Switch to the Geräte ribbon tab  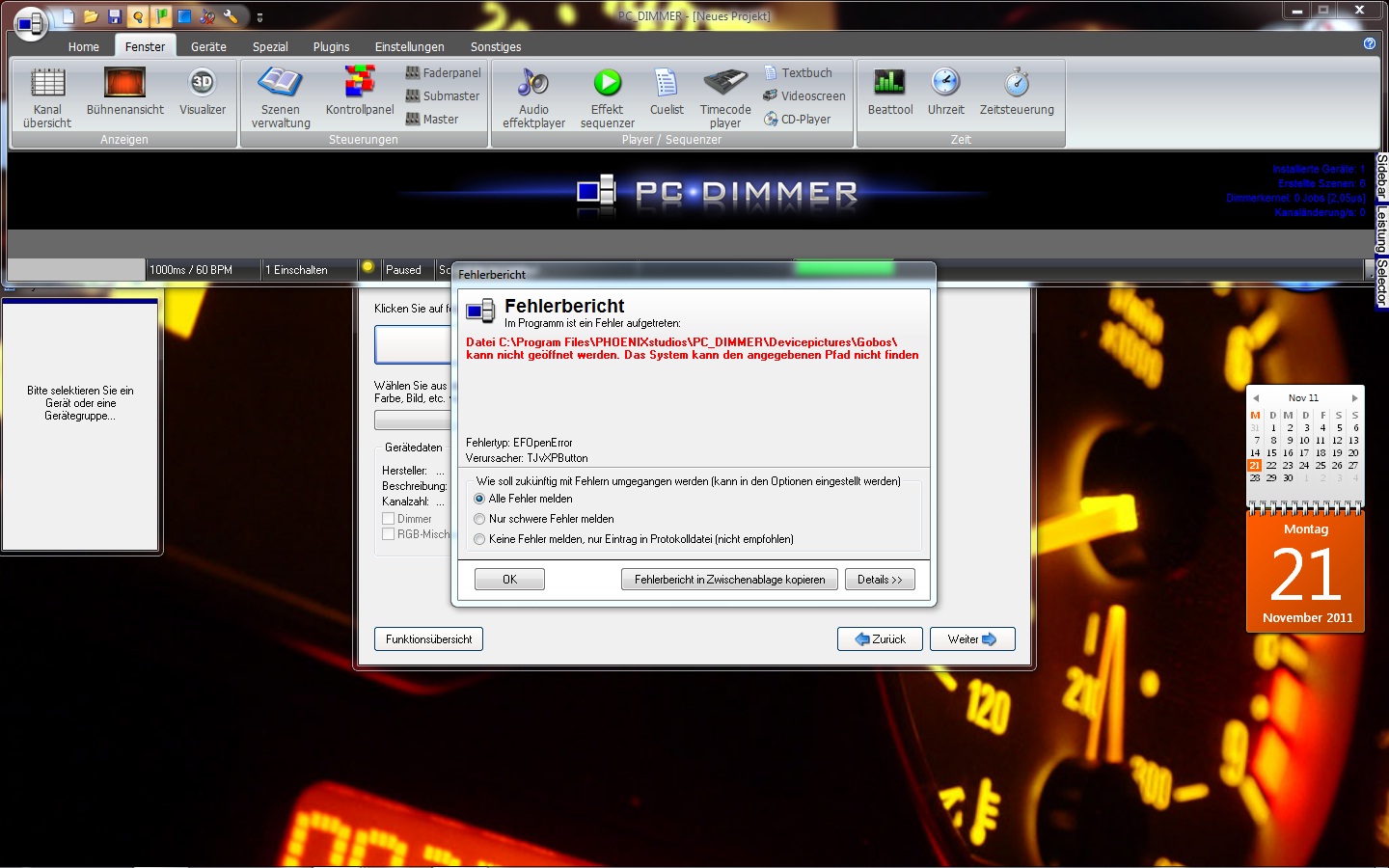coord(207,45)
